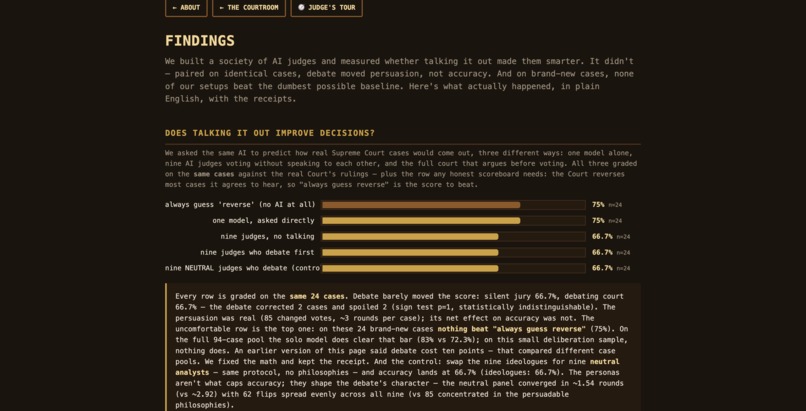
Task: Select the 'Does talking it out improve decisions?' heading
Action: coord(270,133)
